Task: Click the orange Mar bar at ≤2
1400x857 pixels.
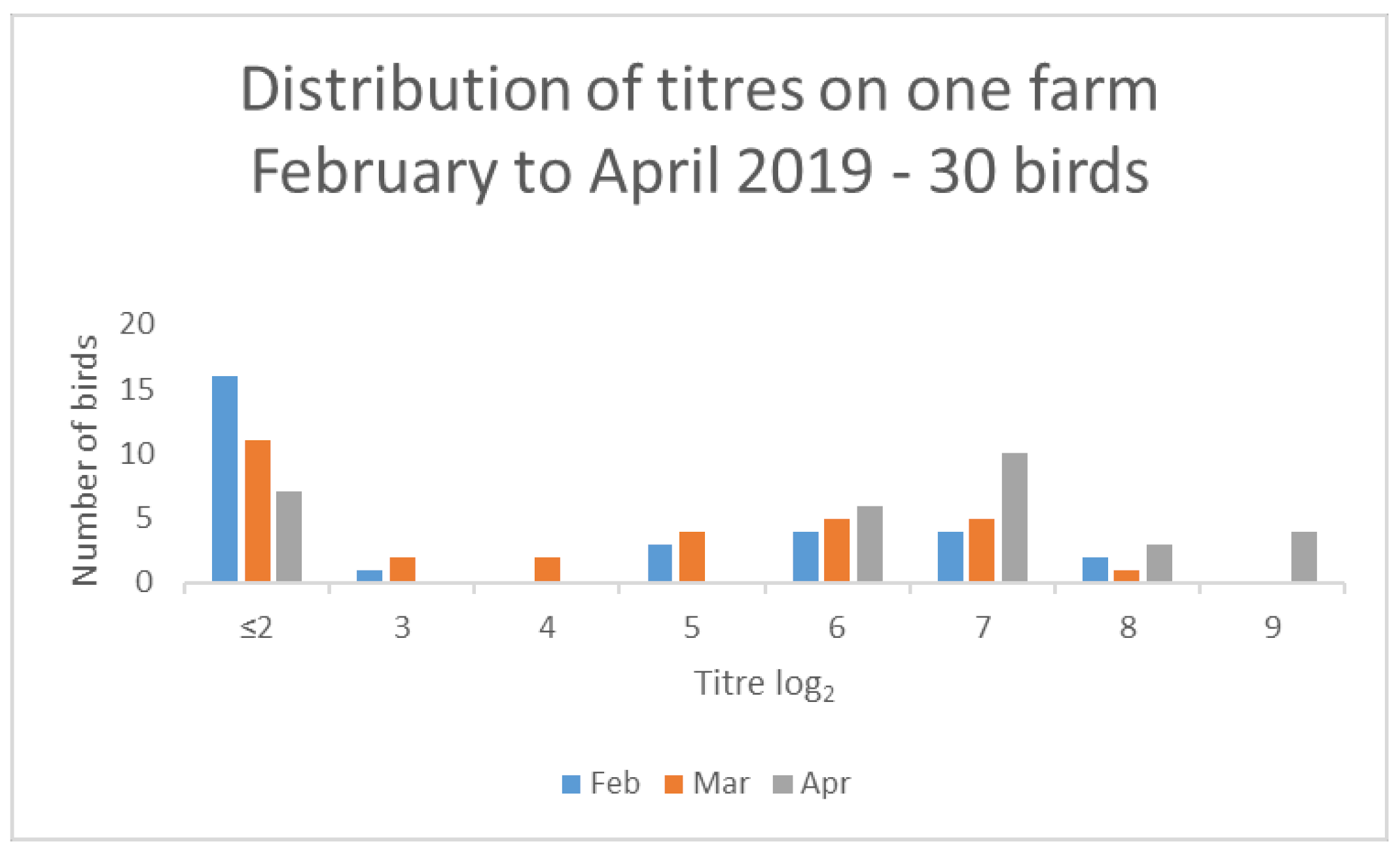Action: [x=257, y=511]
